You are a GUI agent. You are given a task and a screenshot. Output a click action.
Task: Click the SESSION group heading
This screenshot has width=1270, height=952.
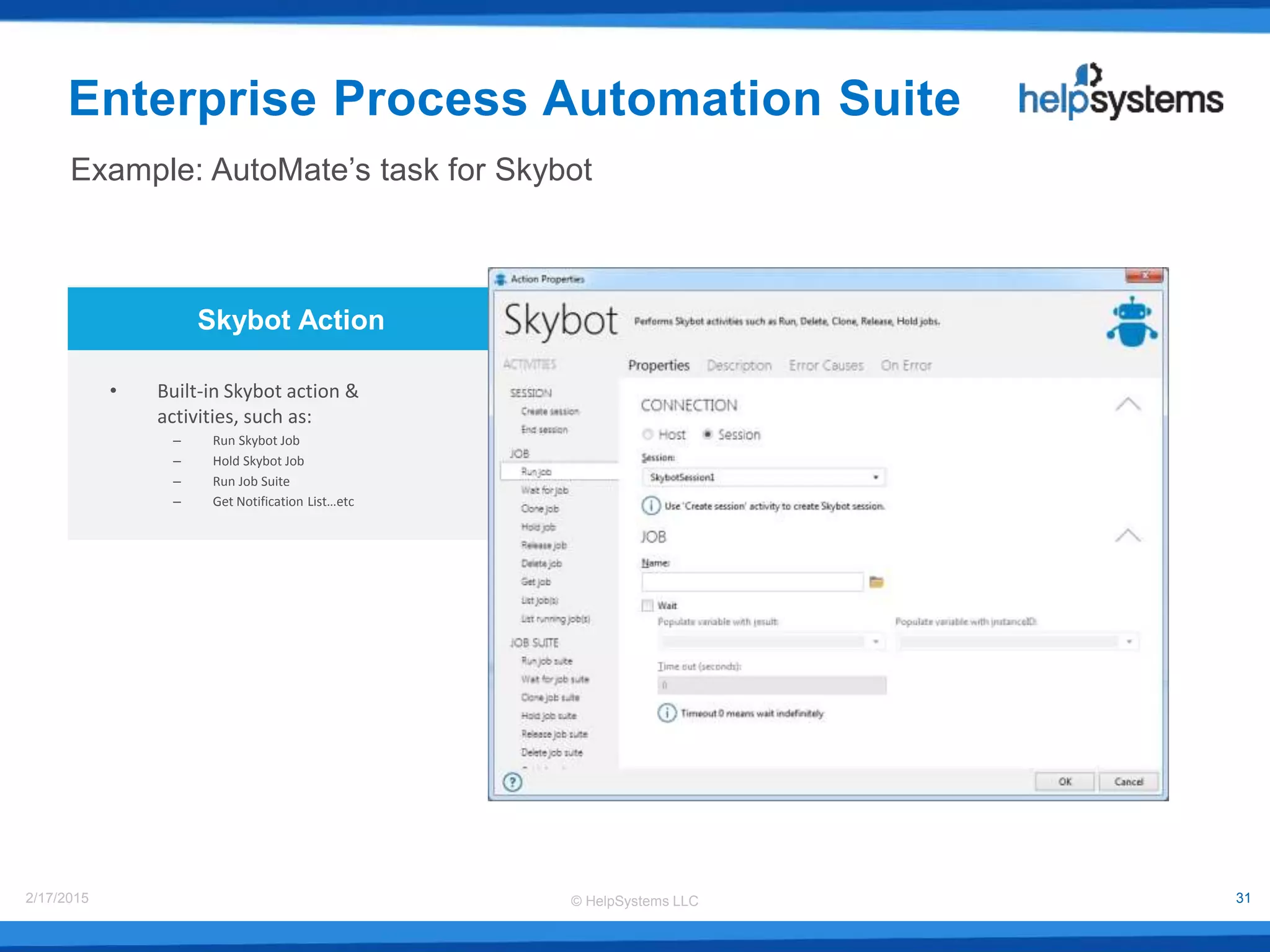[x=531, y=393]
